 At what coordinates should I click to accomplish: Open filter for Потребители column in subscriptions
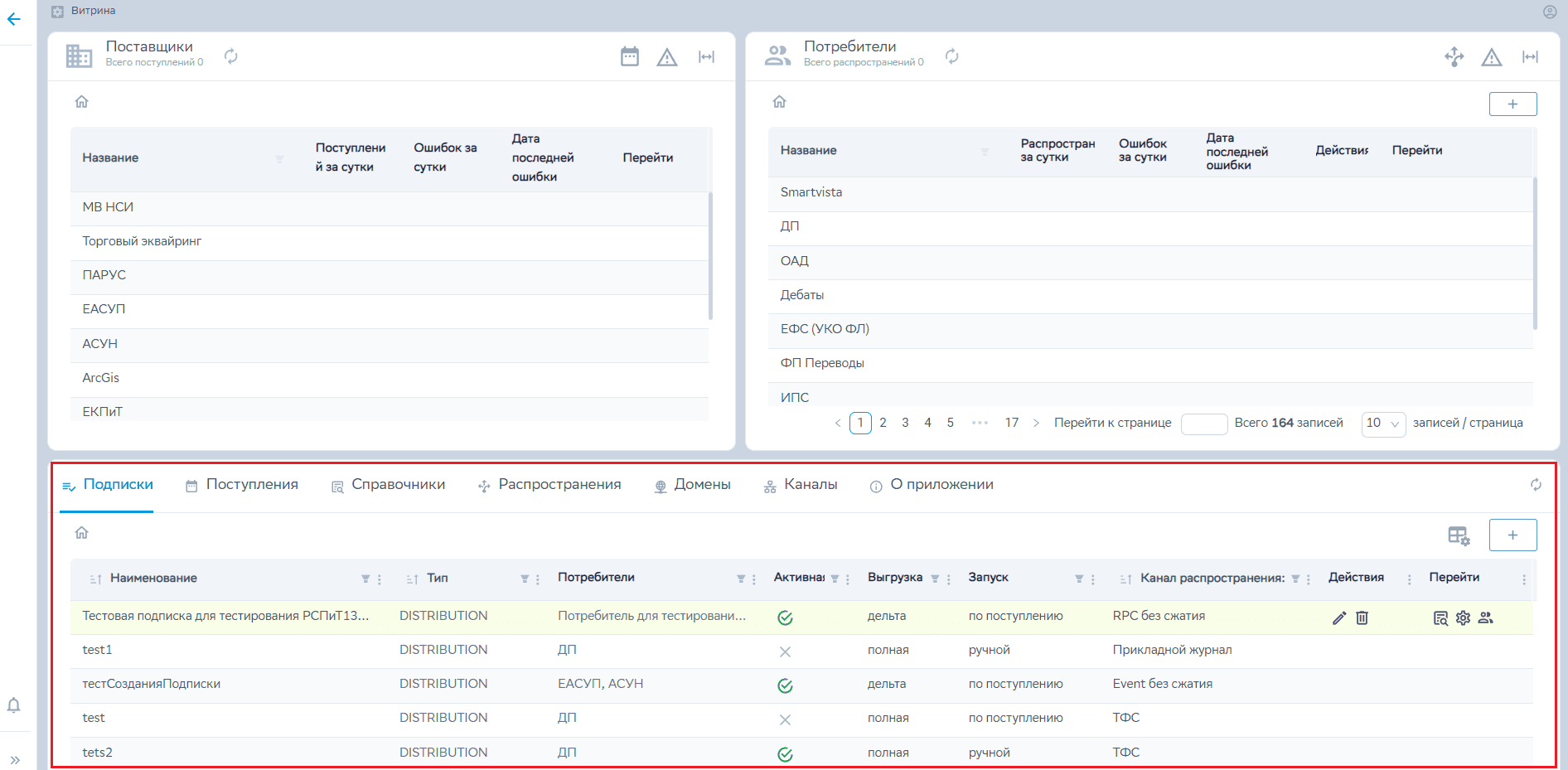[741, 579]
